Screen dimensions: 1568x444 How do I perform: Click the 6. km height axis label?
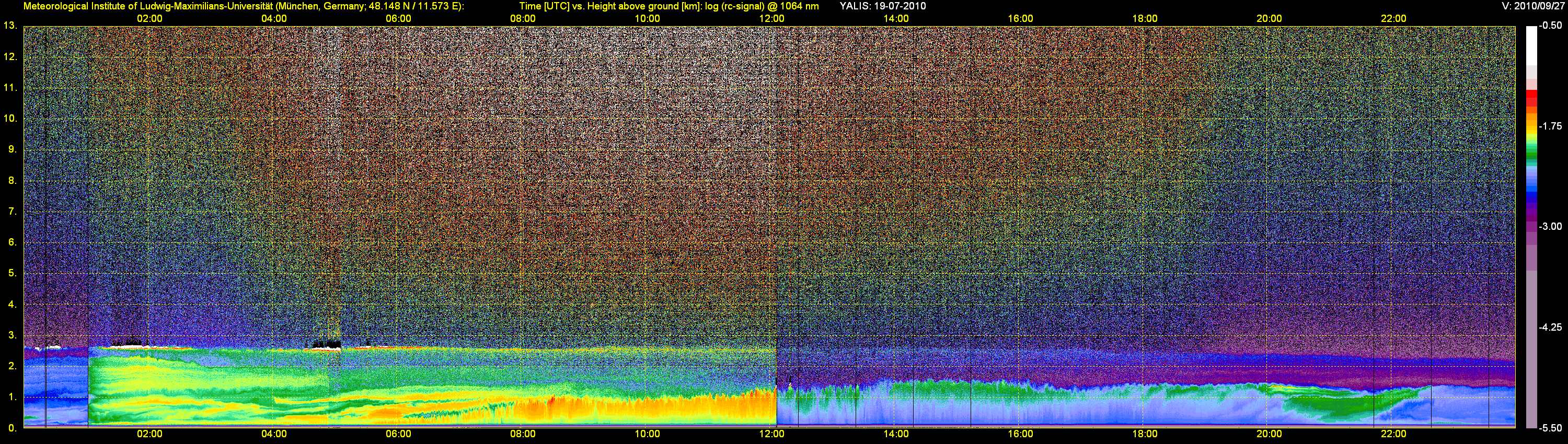point(12,243)
